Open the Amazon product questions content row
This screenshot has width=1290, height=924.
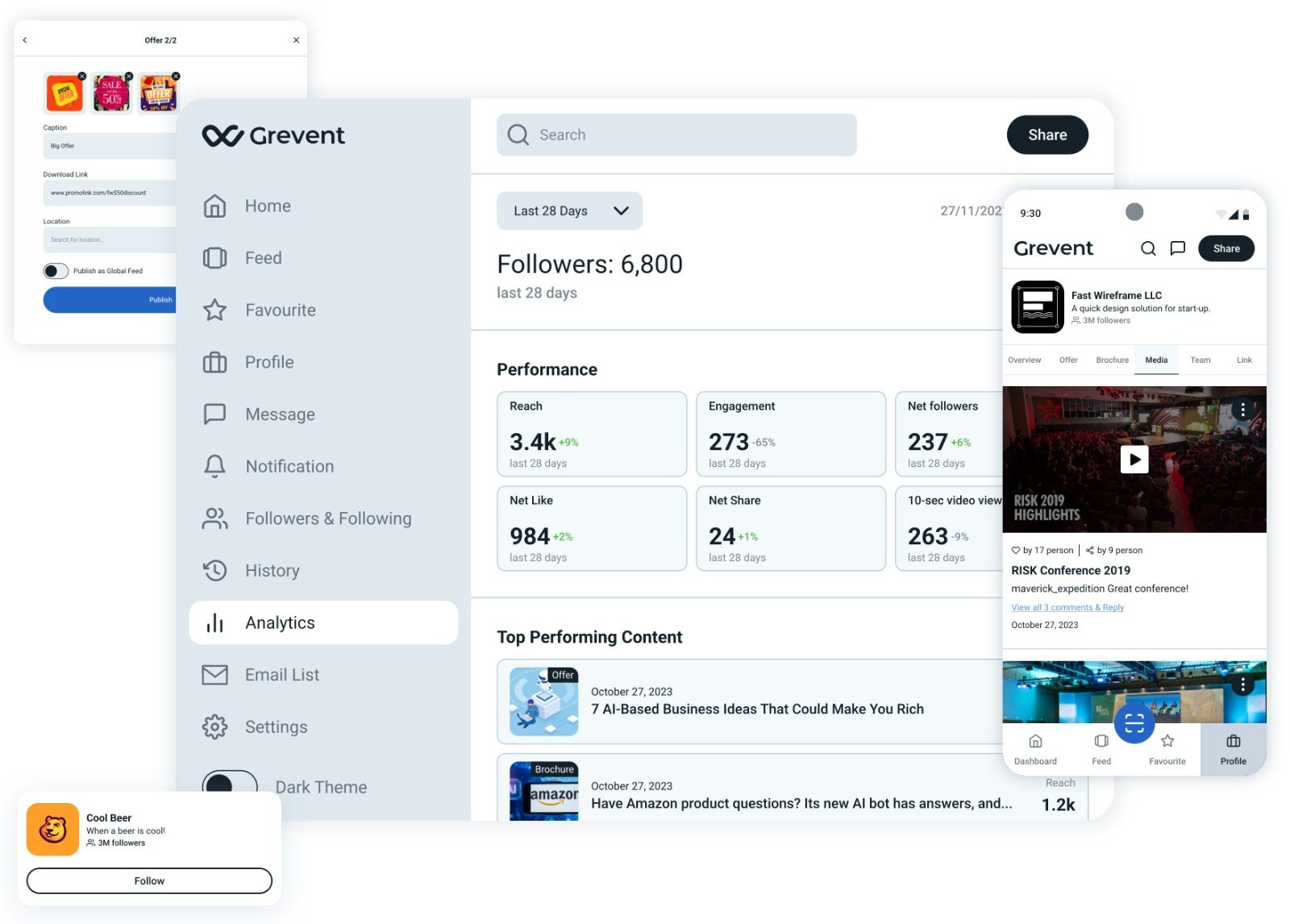(x=792, y=788)
